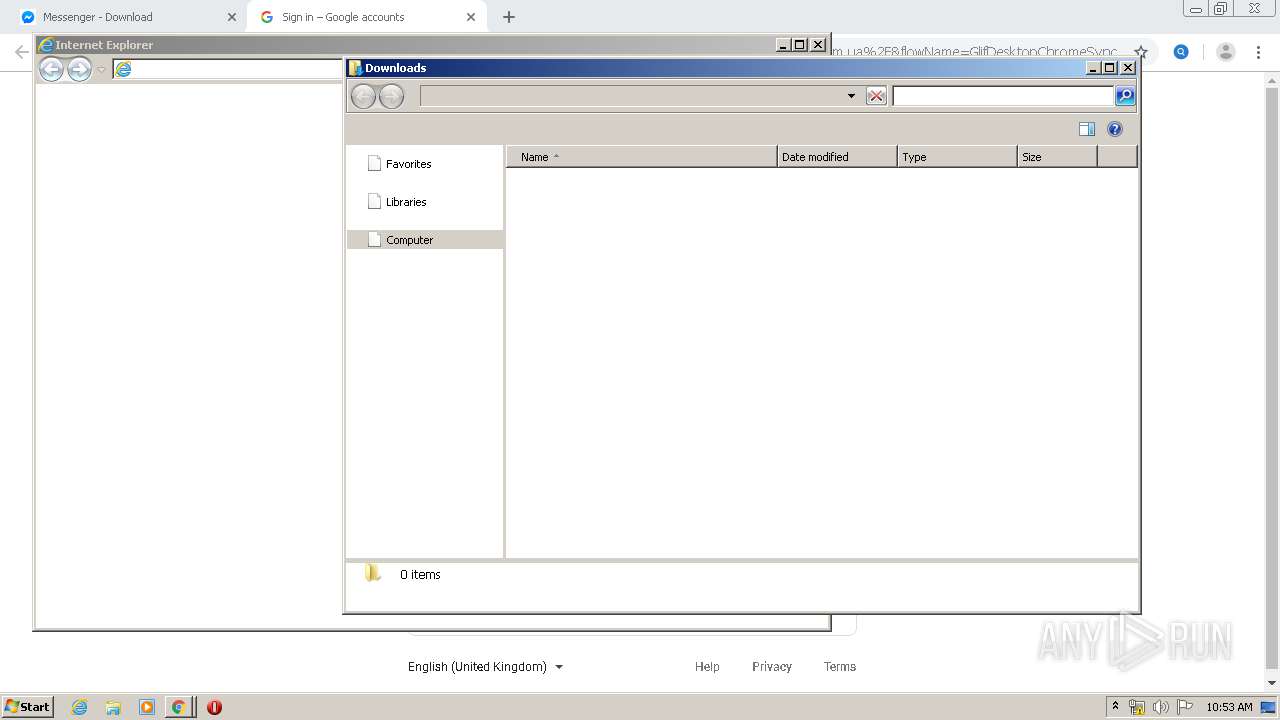Click Chrome's back arrow

tap(21, 52)
